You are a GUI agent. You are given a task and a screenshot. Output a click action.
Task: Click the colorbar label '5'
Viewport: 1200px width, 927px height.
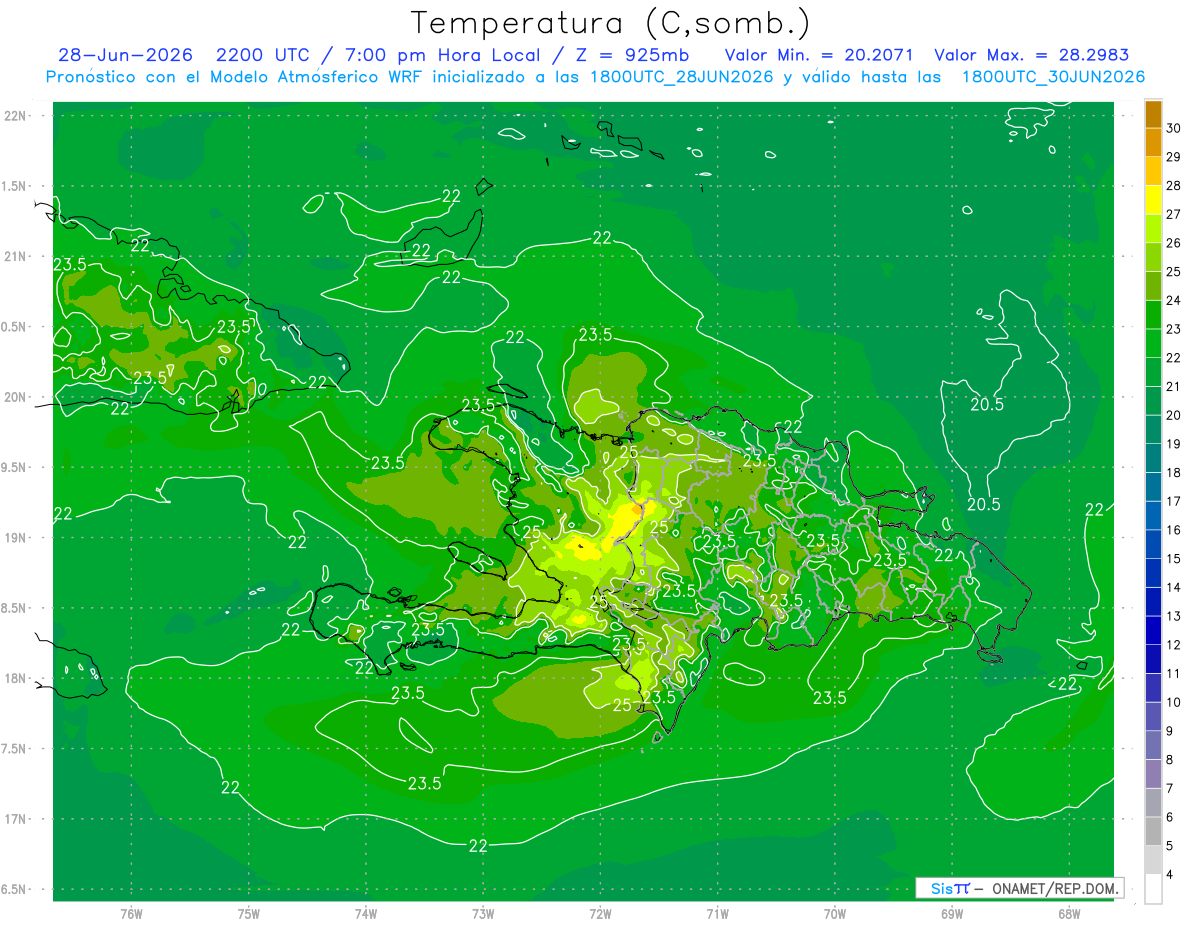(1172, 846)
